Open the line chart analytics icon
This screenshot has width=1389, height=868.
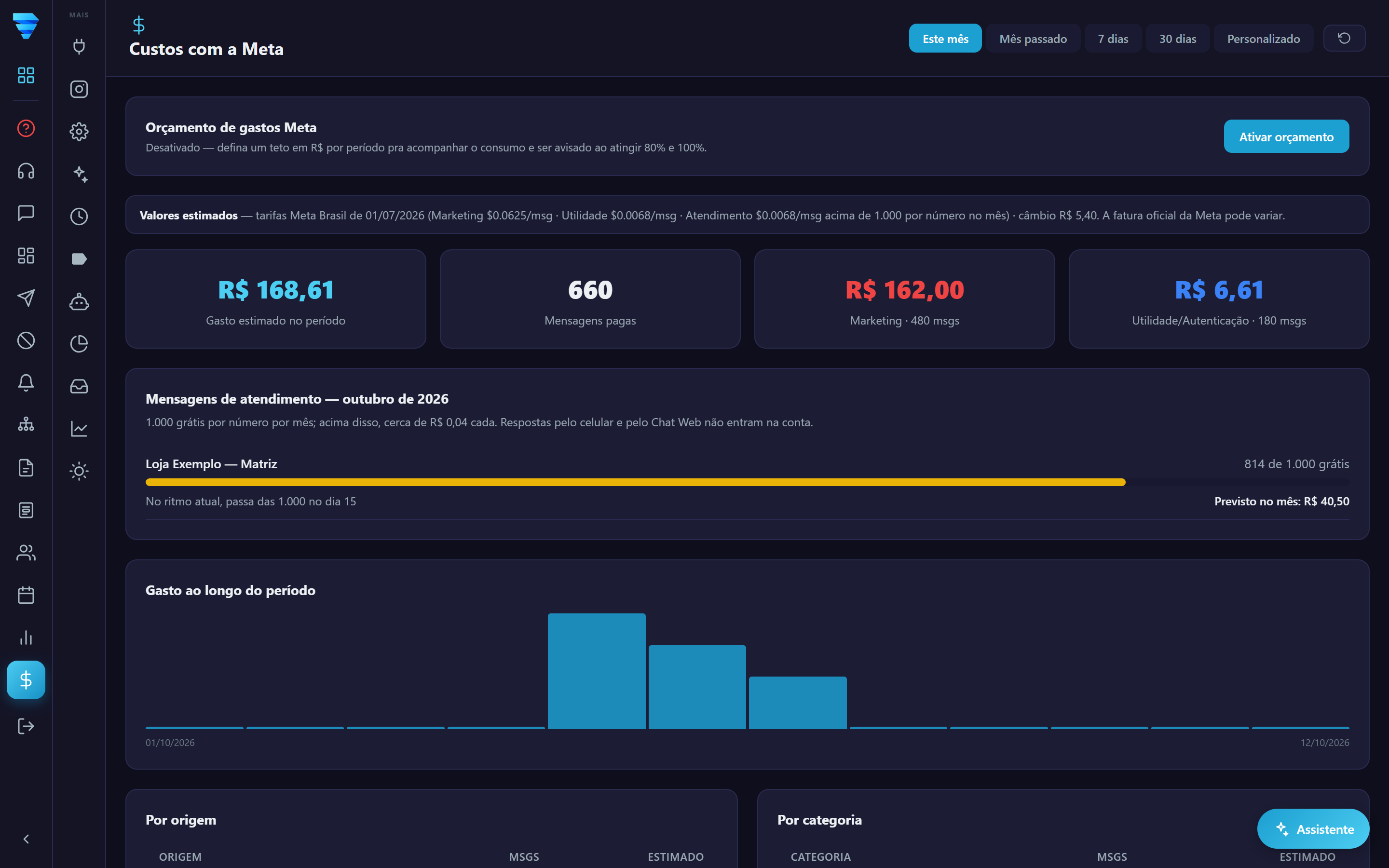[x=79, y=429]
